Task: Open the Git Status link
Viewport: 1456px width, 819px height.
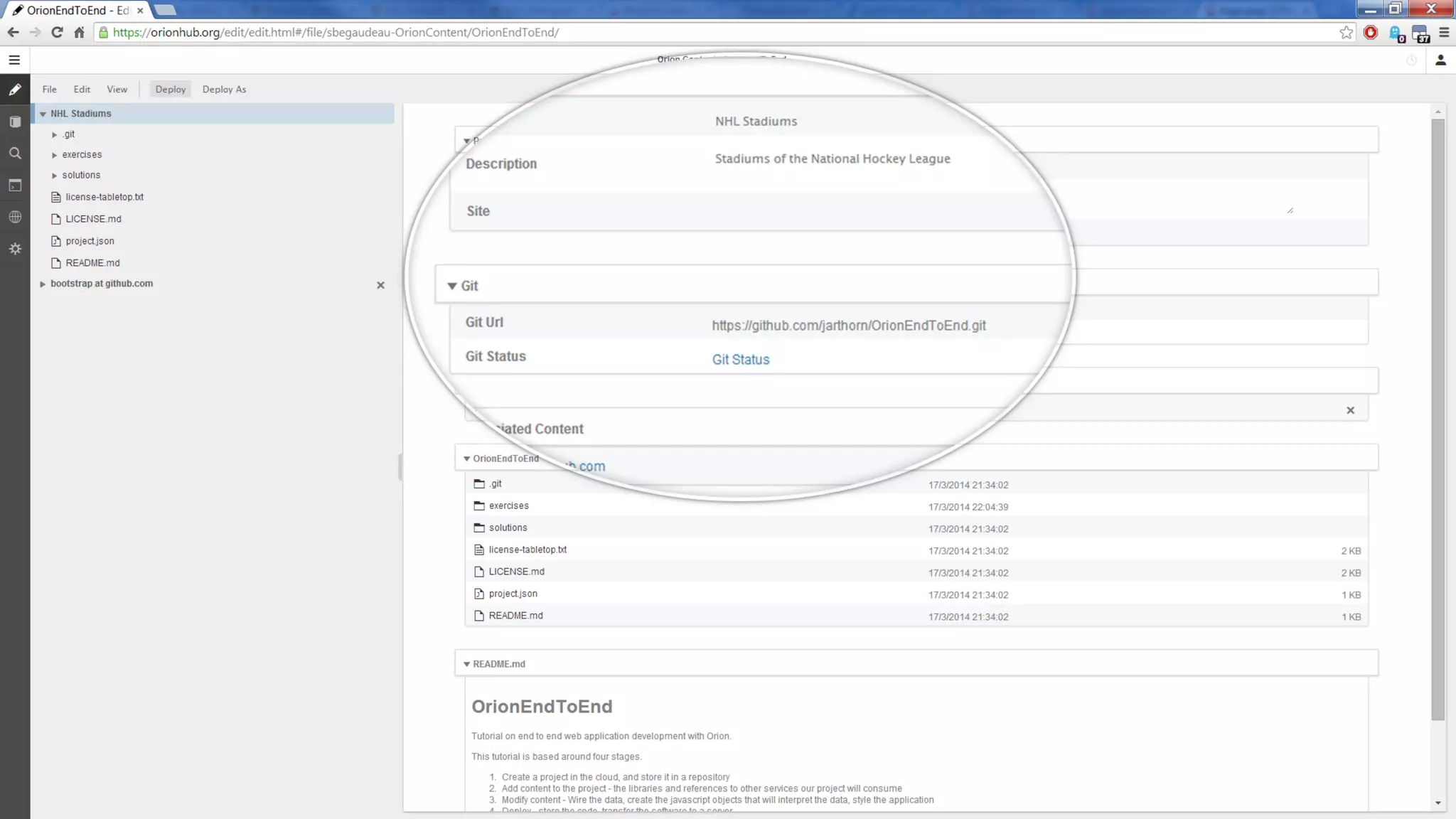Action: tap(740, 360)
